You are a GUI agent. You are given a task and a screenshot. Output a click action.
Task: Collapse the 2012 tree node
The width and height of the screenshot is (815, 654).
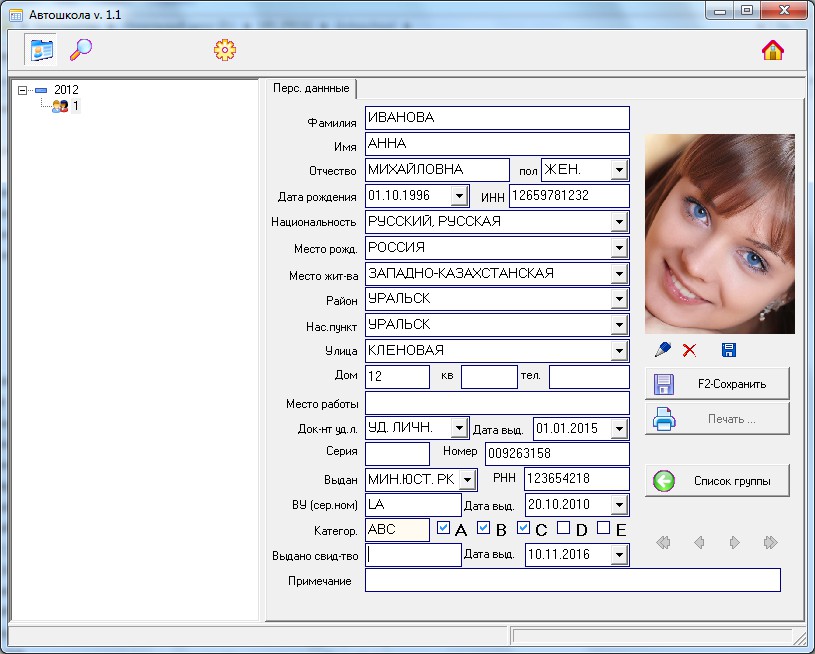(22, 90)
